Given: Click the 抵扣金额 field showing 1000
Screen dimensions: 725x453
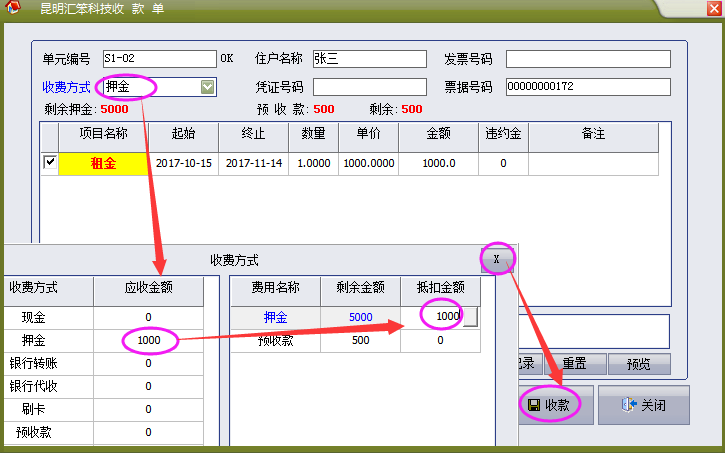Looking at the screenshot, I should [432, 317].
